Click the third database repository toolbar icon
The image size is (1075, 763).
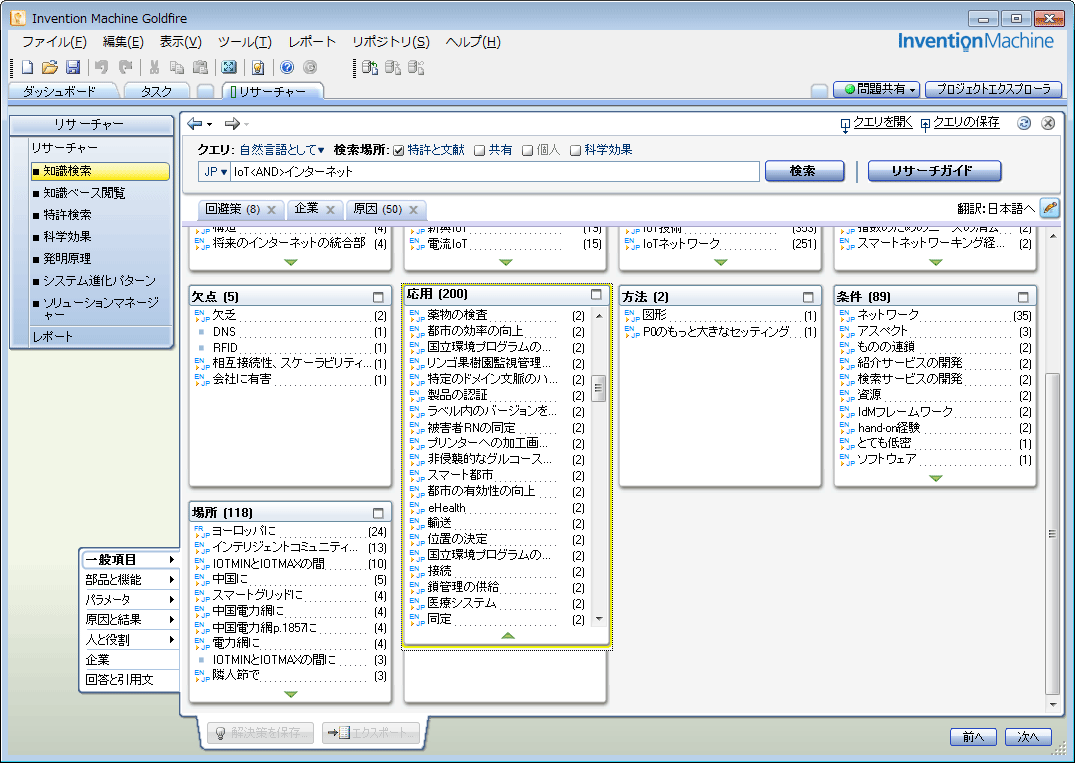click(416, 67)
